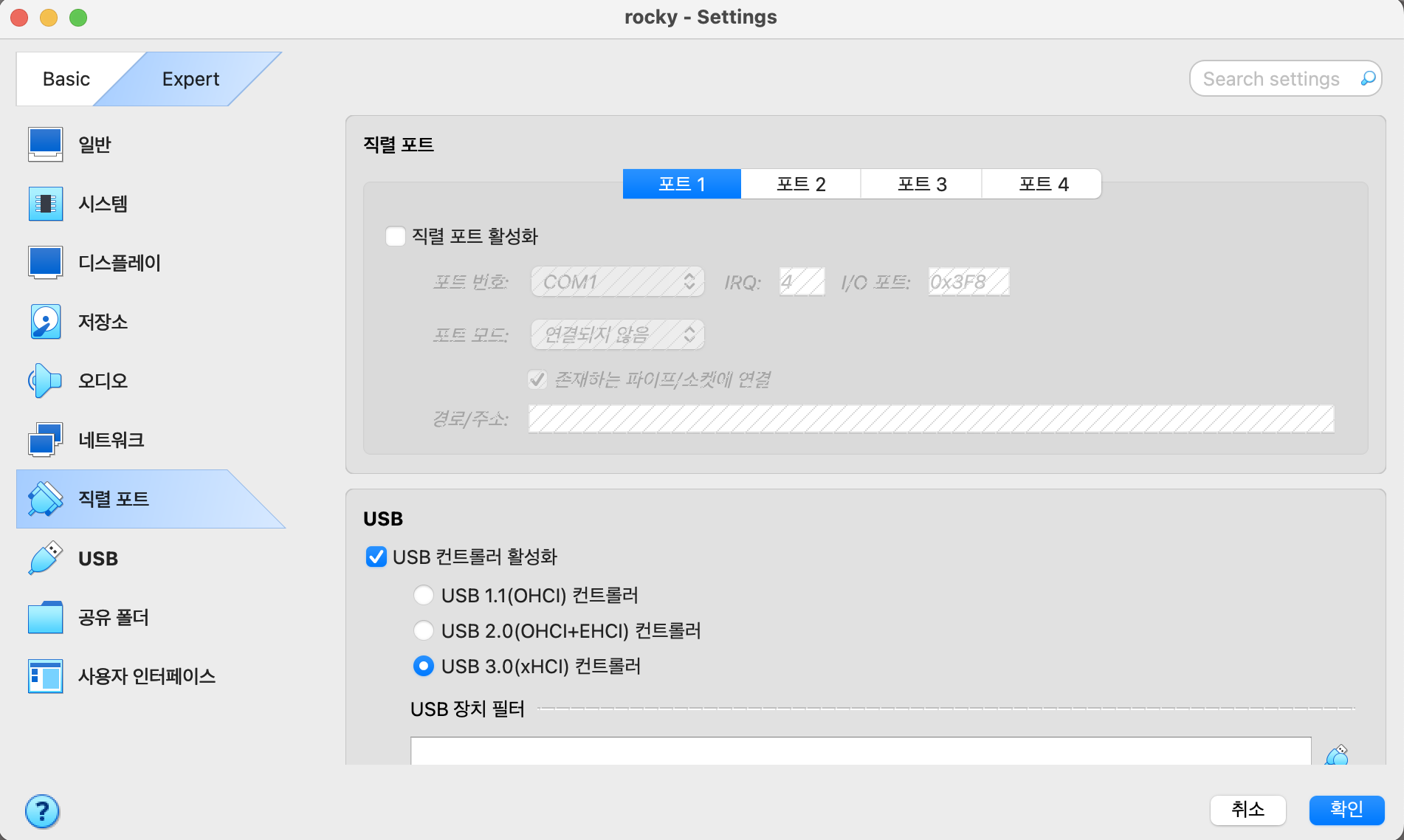Select USB 3.0(xHCI) 컨트롤러 radio button
Viewport: 1404px width, 840px height.
point(424,666)
